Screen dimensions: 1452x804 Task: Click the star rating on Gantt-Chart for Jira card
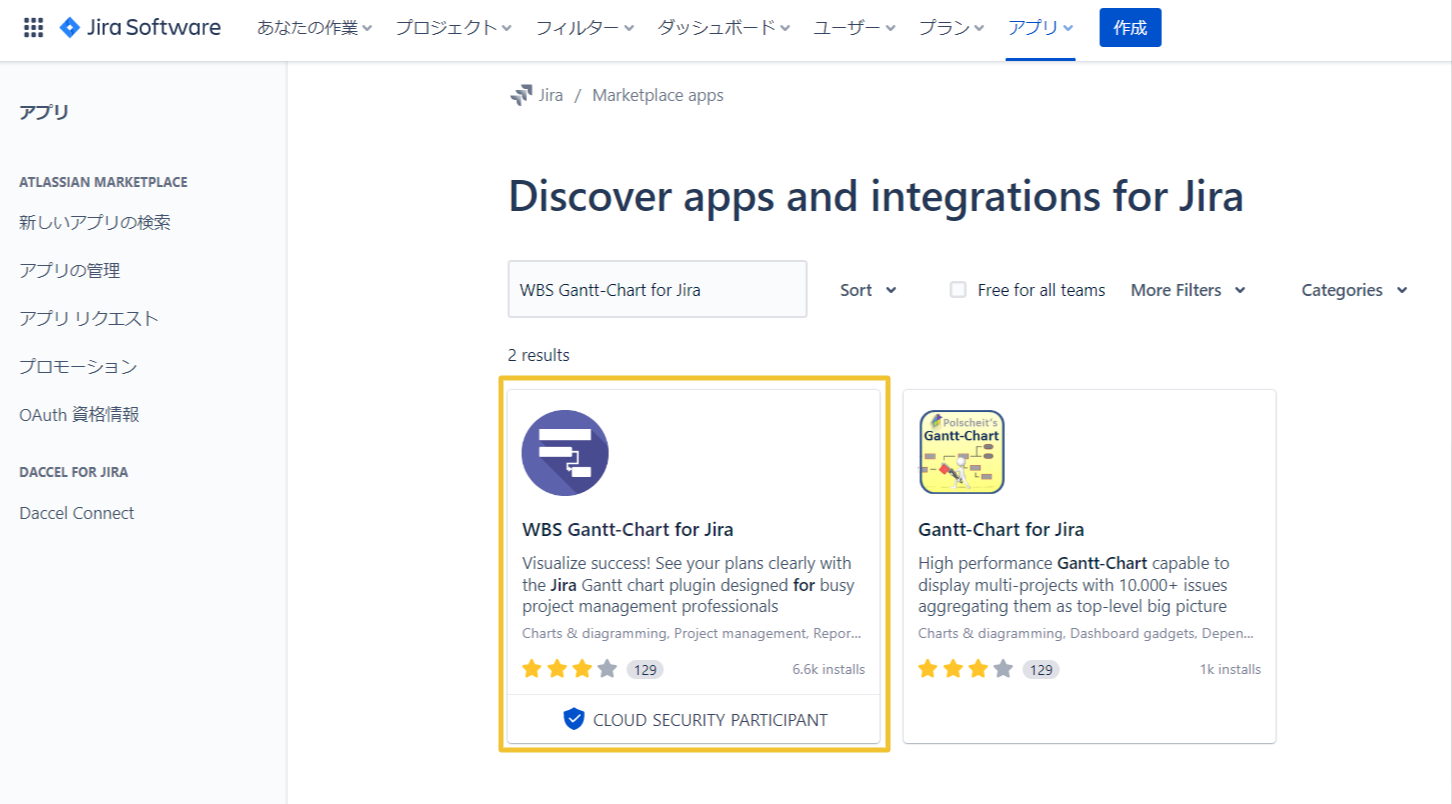coord(966,669)
